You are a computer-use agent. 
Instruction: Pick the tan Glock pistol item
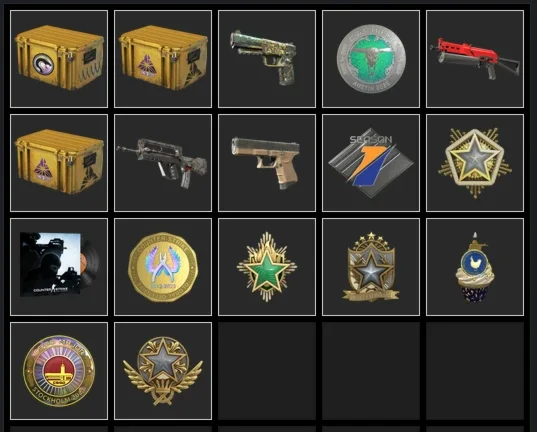[267, 163]
